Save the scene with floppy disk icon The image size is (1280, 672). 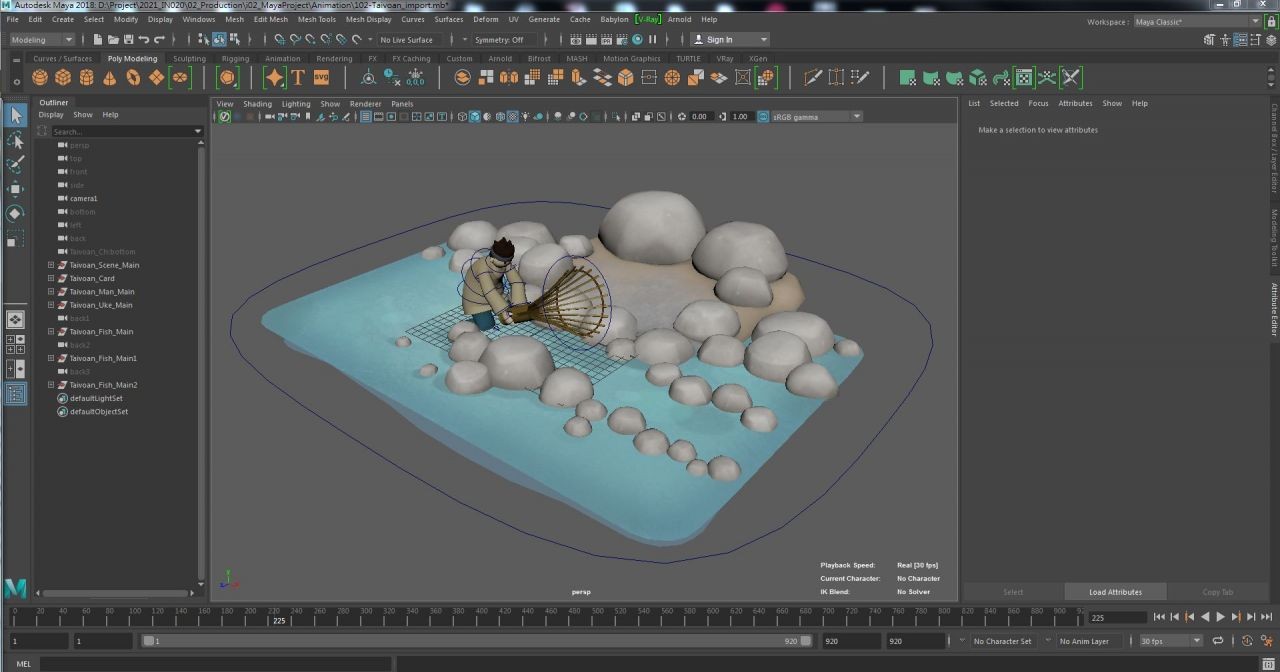coord(128,40)
